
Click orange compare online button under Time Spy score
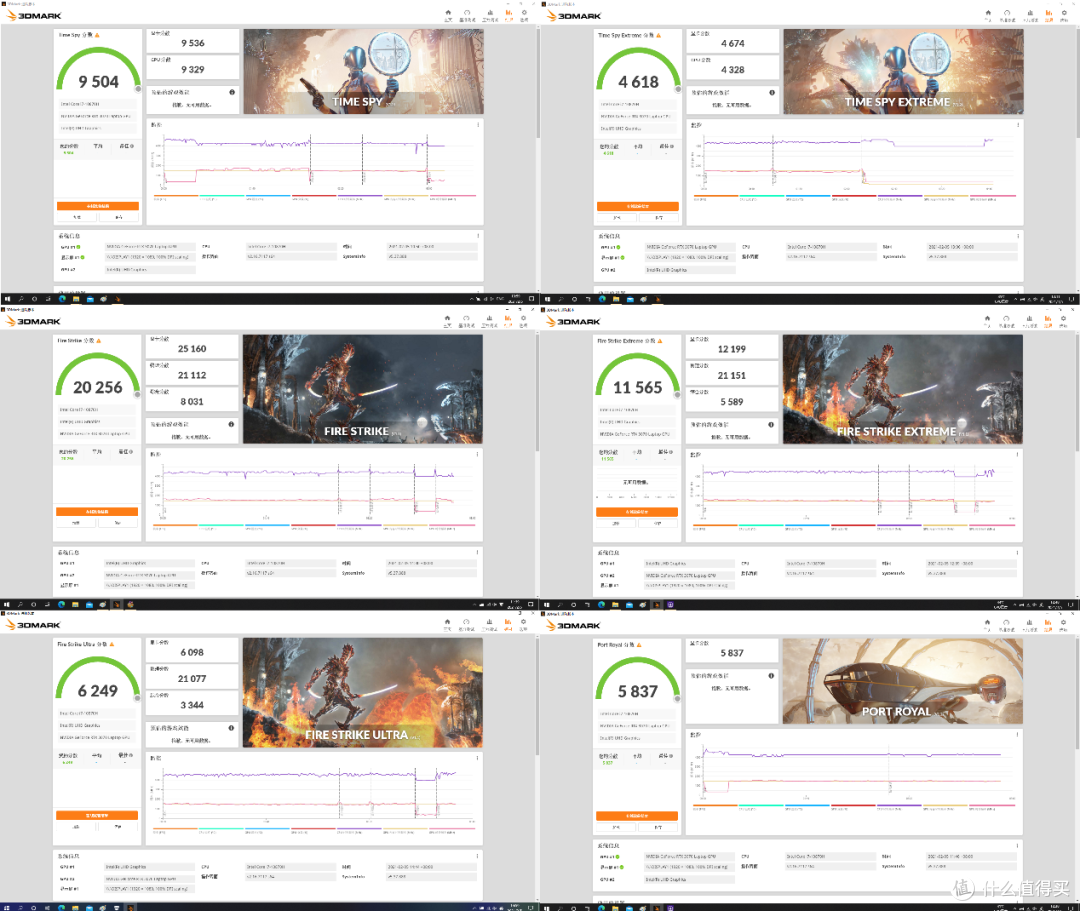click(x=98, y=206)
